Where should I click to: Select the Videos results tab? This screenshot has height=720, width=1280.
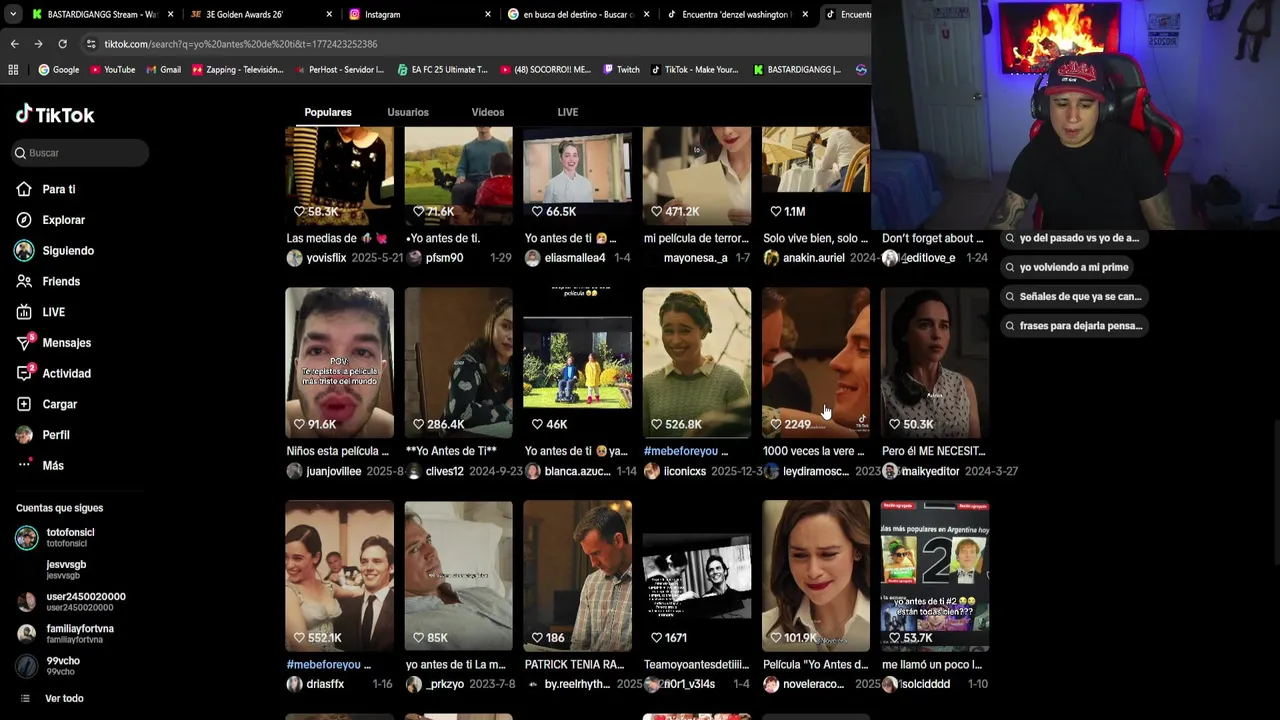pyautogui.click(x=488, y=112)
